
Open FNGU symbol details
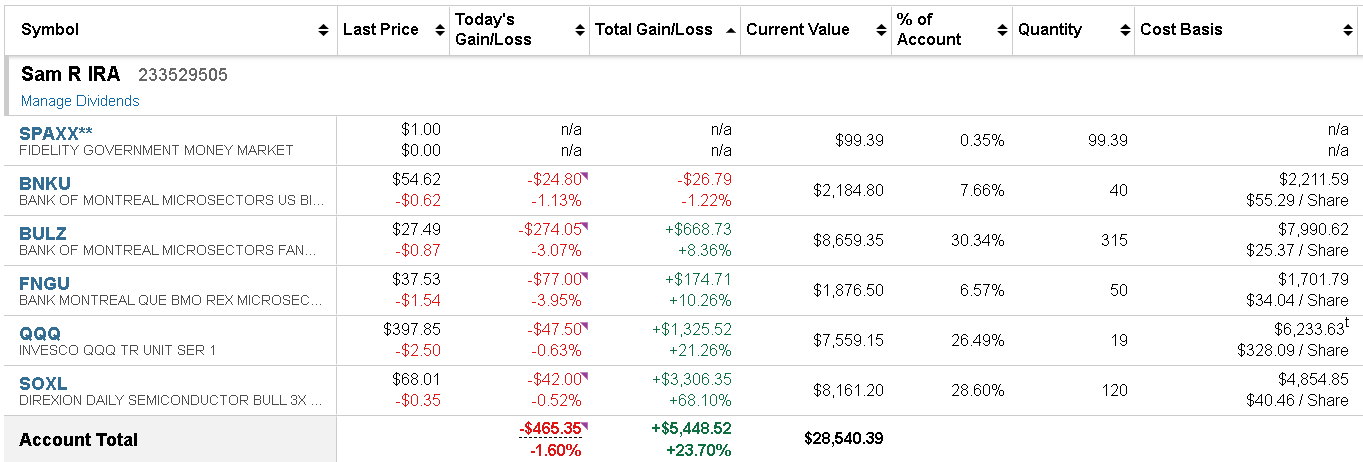click(45, 283)
